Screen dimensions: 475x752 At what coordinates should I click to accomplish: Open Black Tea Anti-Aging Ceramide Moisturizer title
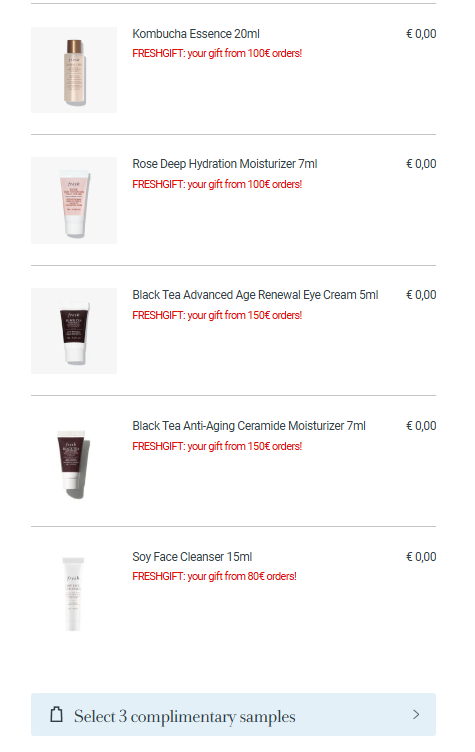[x=249, y=426]
